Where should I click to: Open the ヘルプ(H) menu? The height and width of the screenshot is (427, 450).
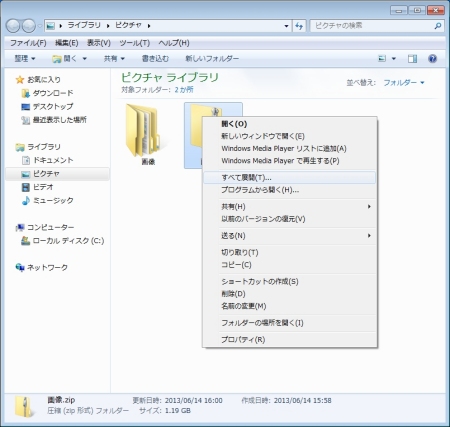pyautogui.click(x=174, y=43)
